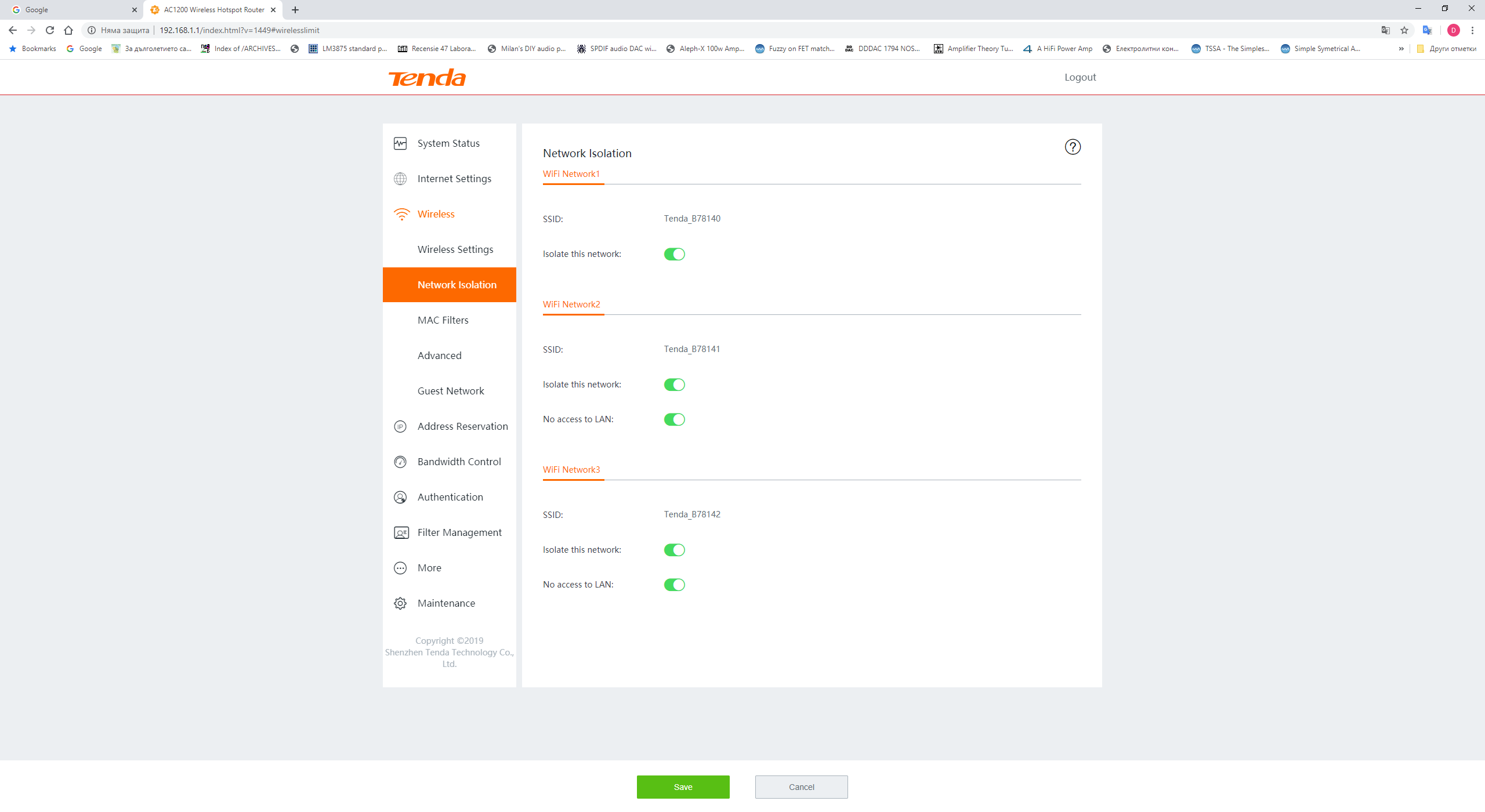Open the Google bookmark
The image size is (1485, 812).
(84, 49)
